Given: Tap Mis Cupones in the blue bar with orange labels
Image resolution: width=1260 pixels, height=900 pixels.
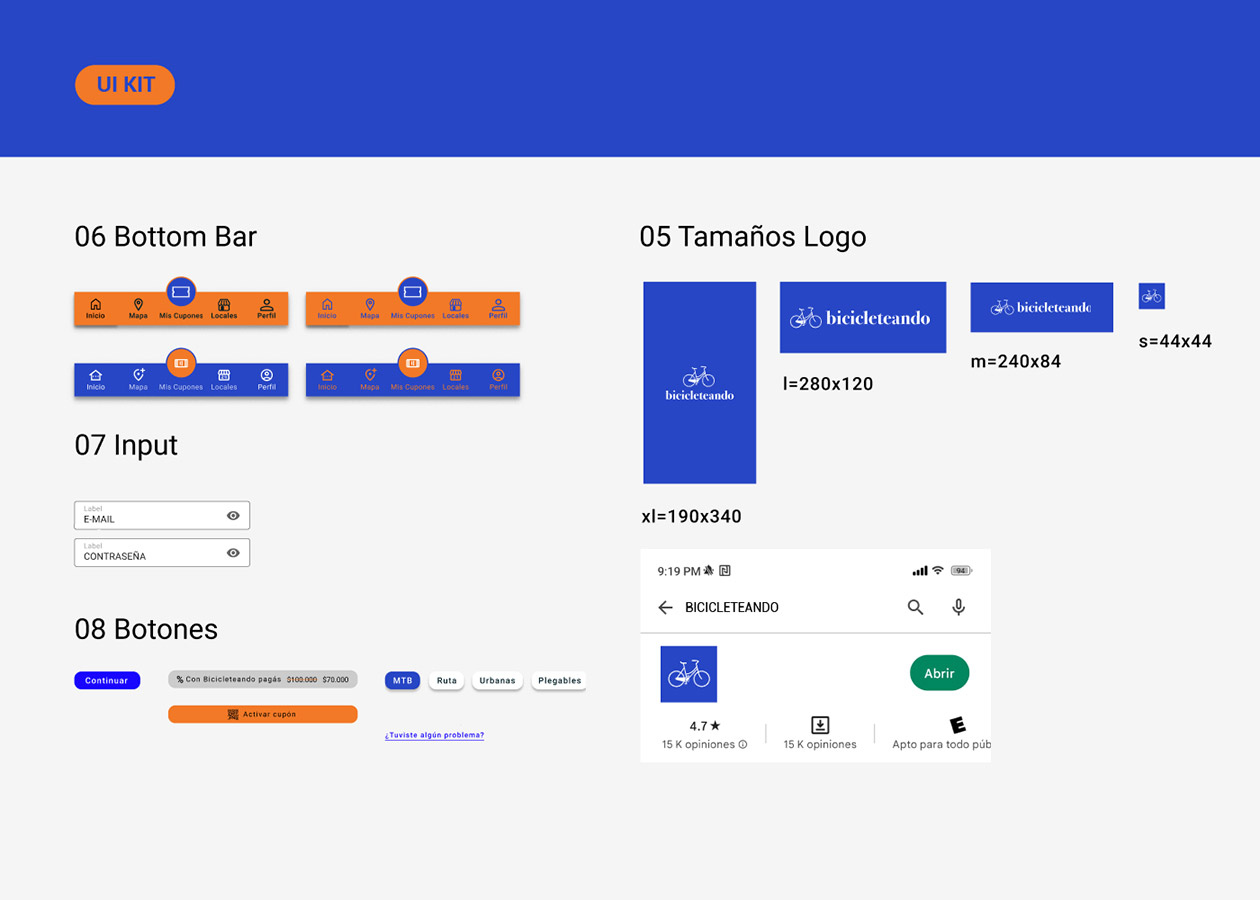Looking at the screenshot, I should point(413,371).
